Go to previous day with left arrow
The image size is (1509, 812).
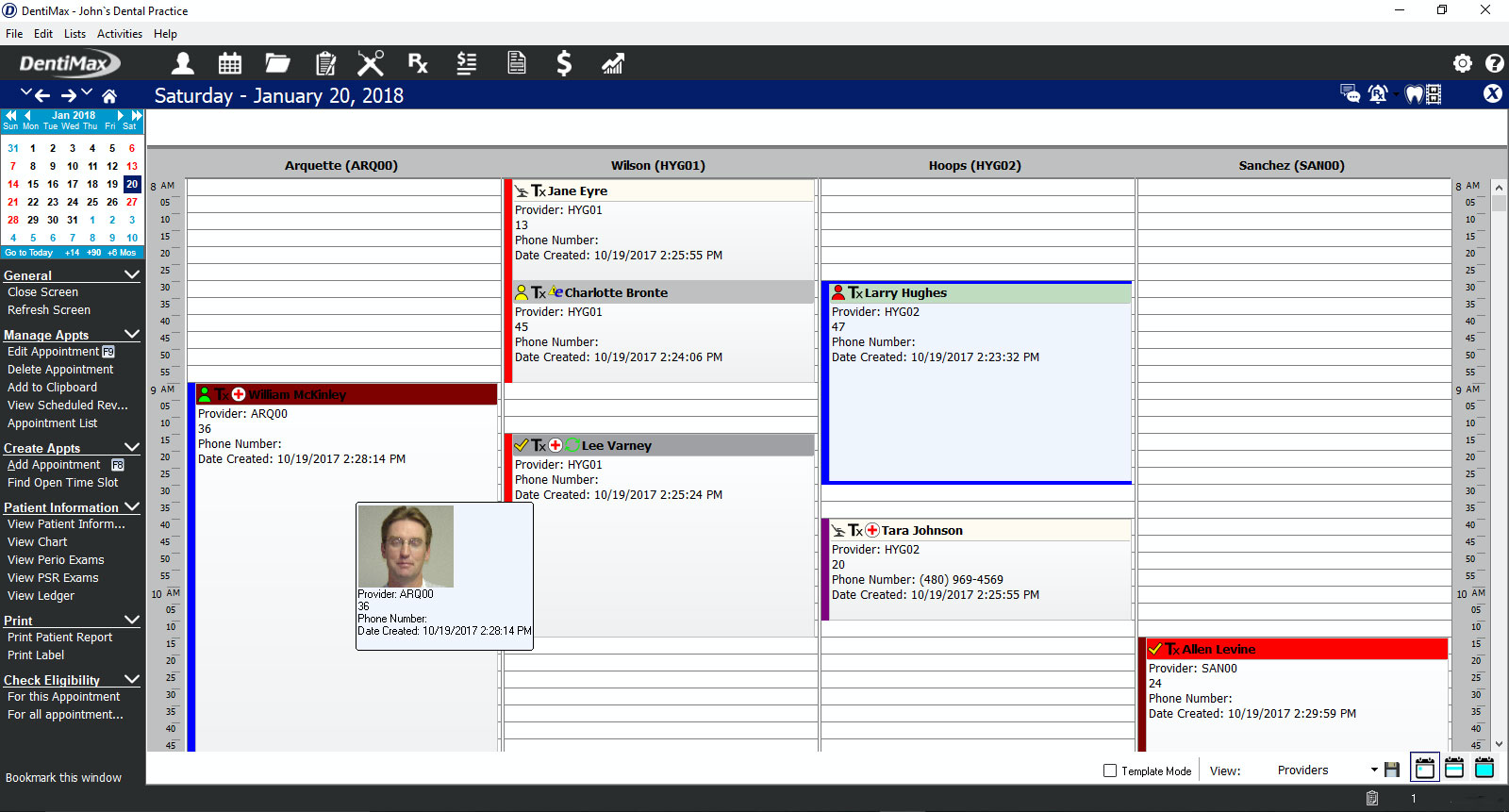(x=42, y=95)
